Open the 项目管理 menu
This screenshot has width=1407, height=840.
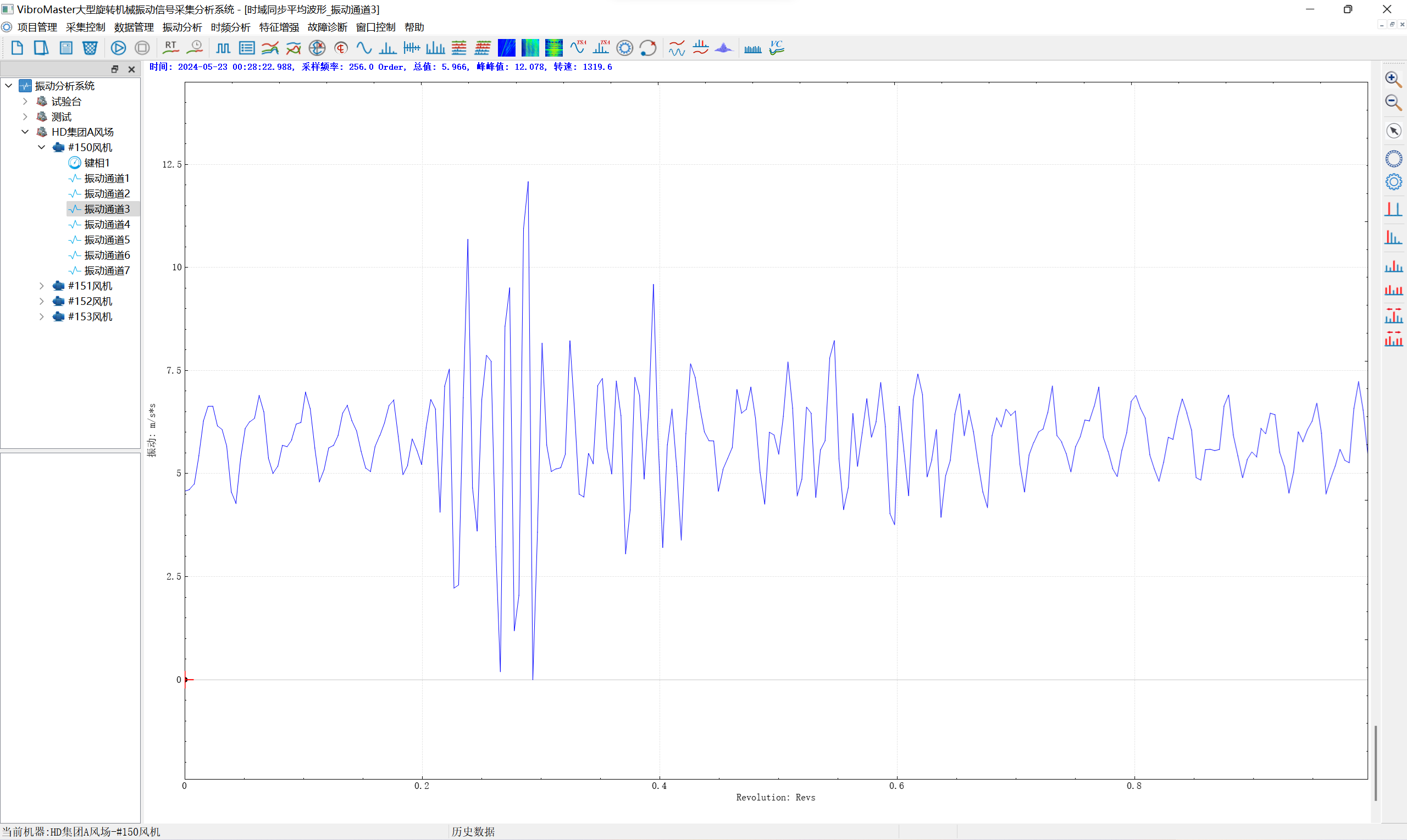(x=37, y=27)
